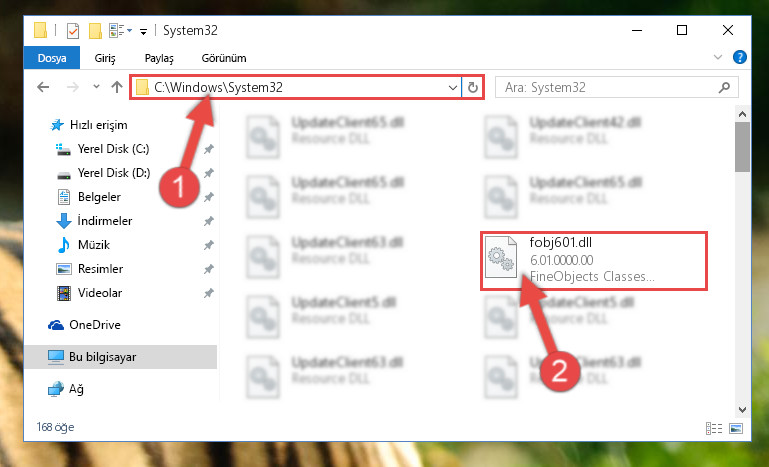
Task: Unpin Belgeler using its pin icon
Action: 208,197
